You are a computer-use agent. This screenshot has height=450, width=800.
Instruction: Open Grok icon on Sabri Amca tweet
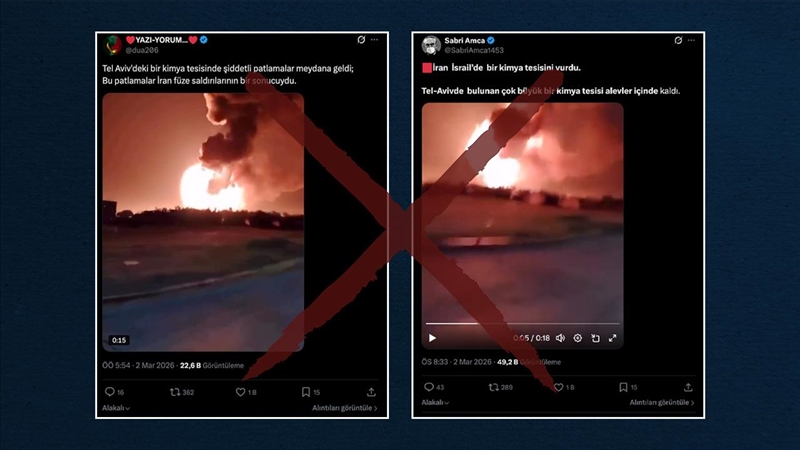(678, 41)
